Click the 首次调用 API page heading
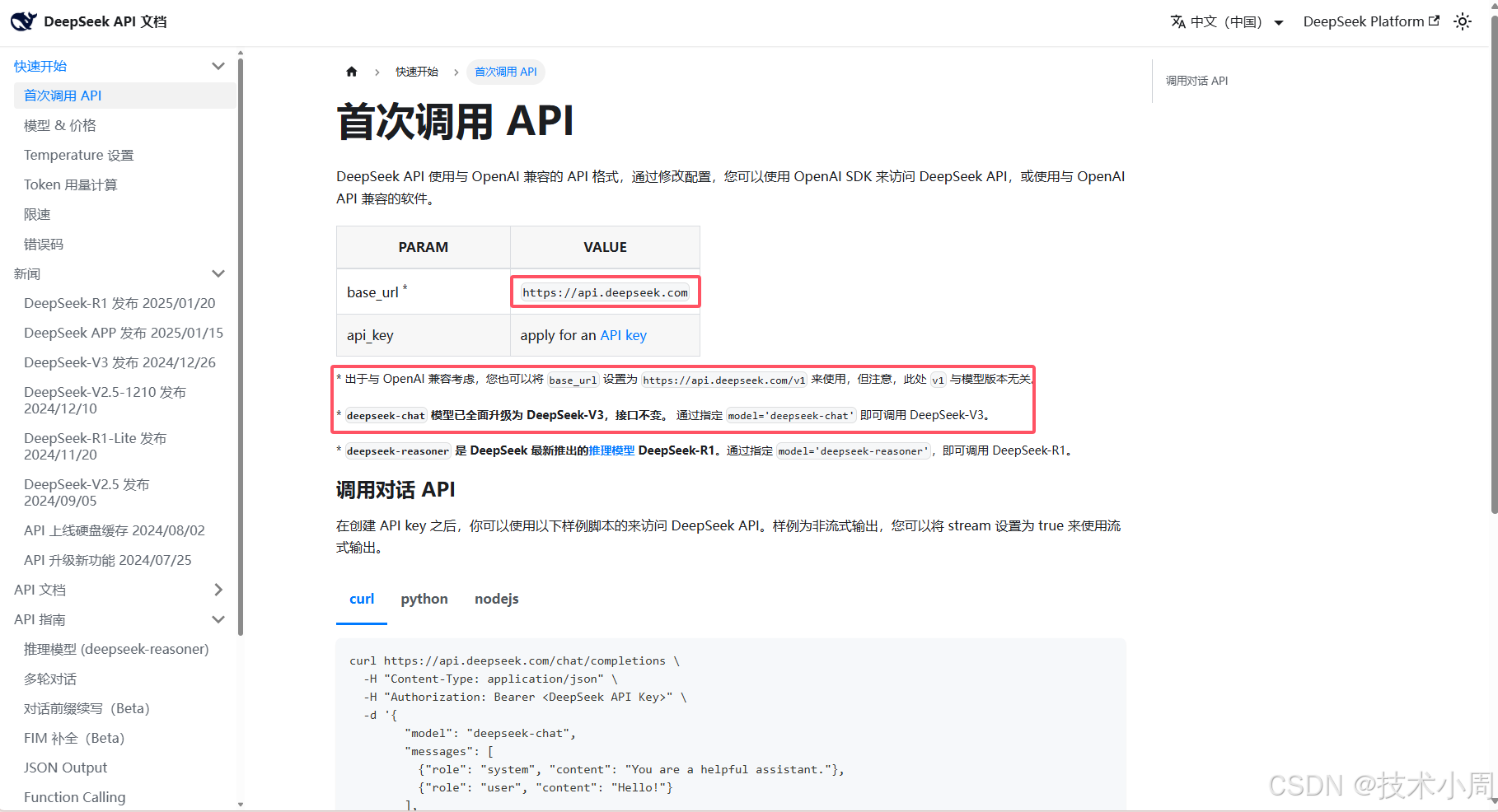1498x812 pixels. [455, 122]
